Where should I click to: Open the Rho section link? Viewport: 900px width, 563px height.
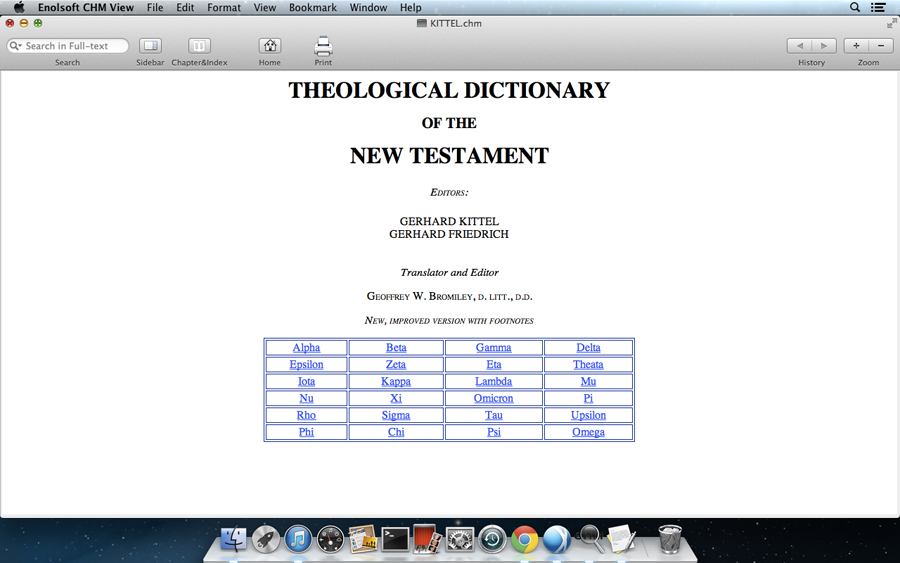(x=307, y=416)
